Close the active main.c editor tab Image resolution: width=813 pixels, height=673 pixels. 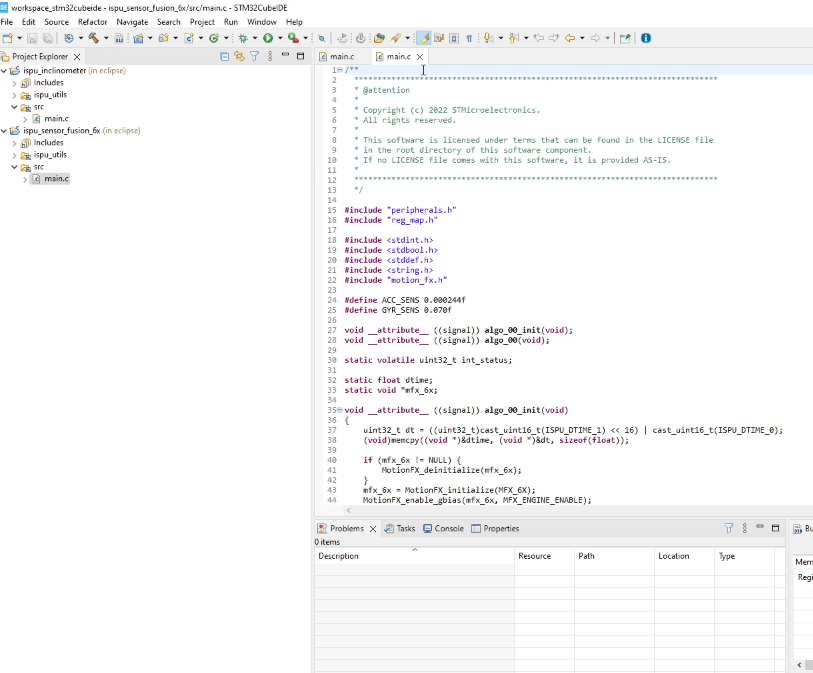(420, 57)
